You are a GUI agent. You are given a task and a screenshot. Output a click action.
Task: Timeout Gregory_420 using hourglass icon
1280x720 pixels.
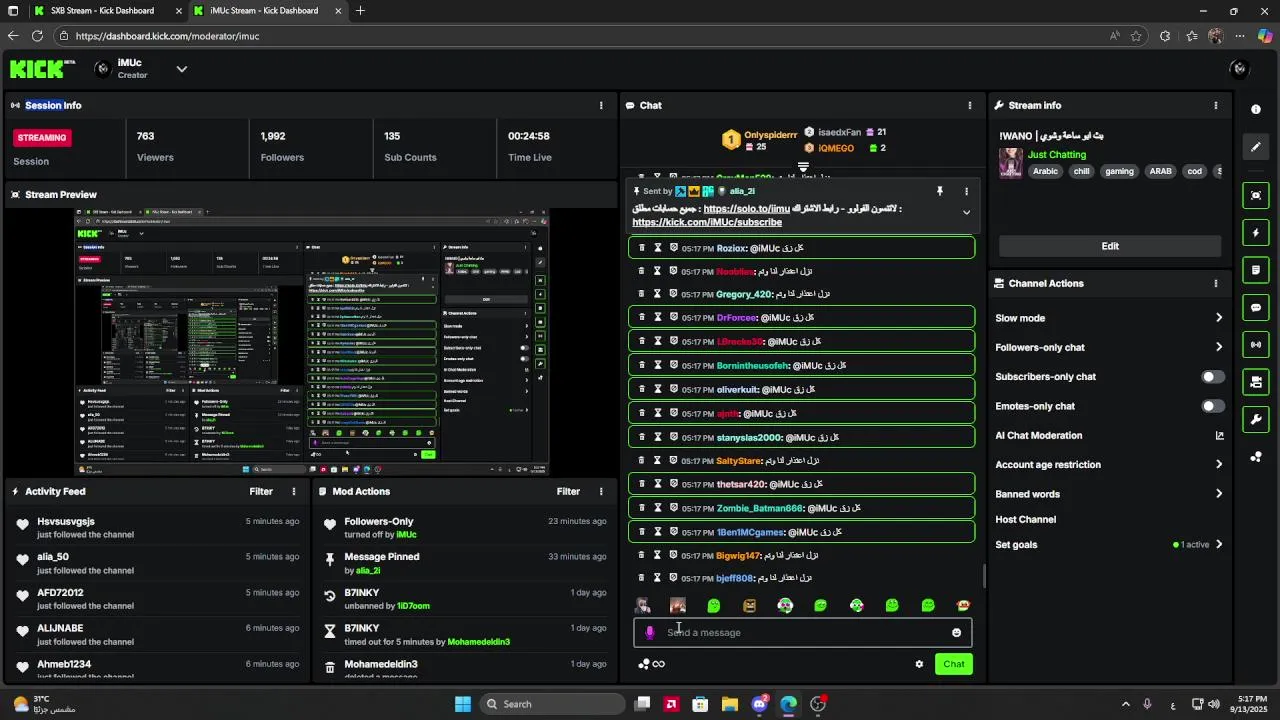(x=658, y=294)
